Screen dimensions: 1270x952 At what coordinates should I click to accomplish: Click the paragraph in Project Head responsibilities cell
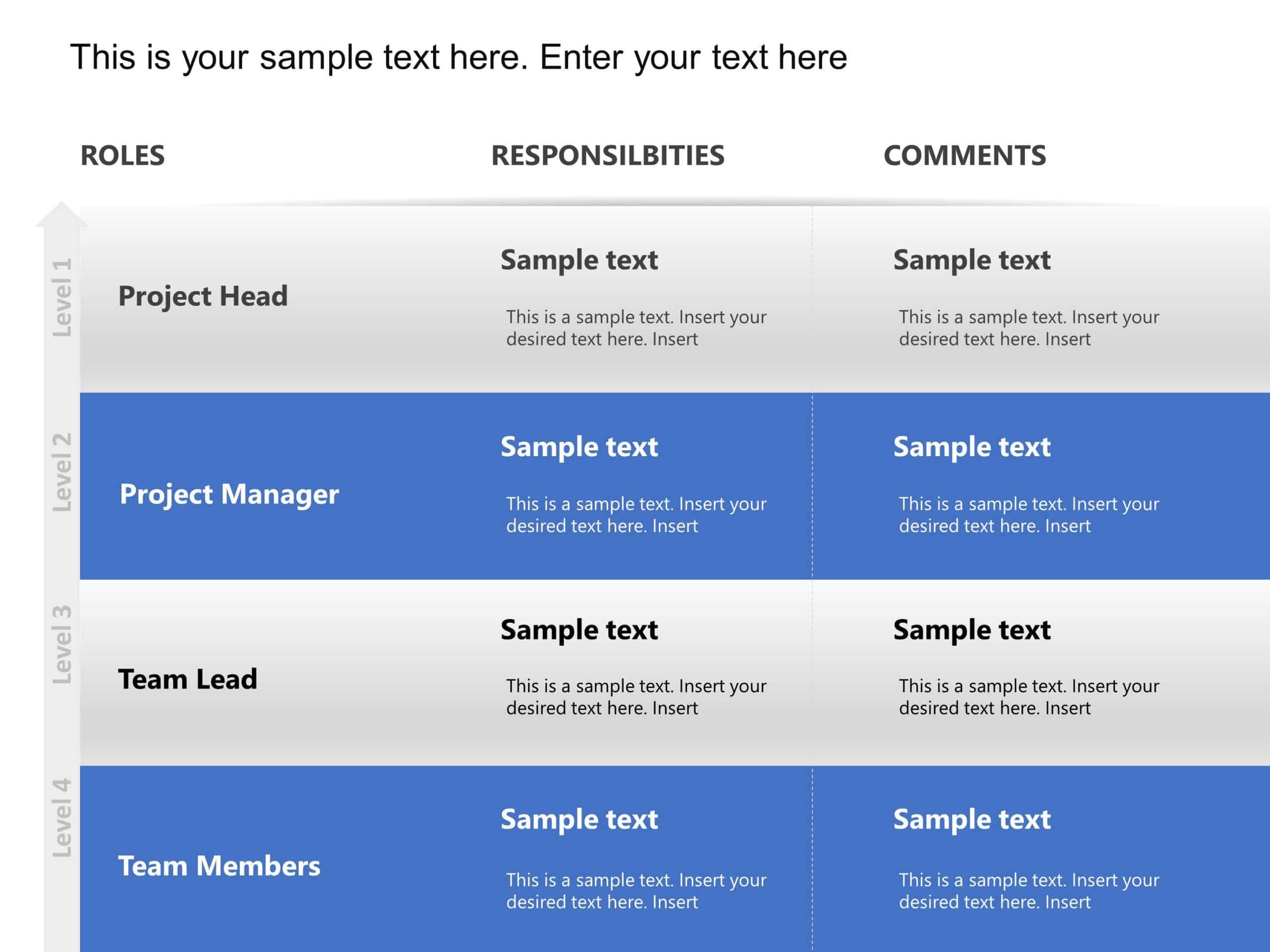(x=636, y=328)
